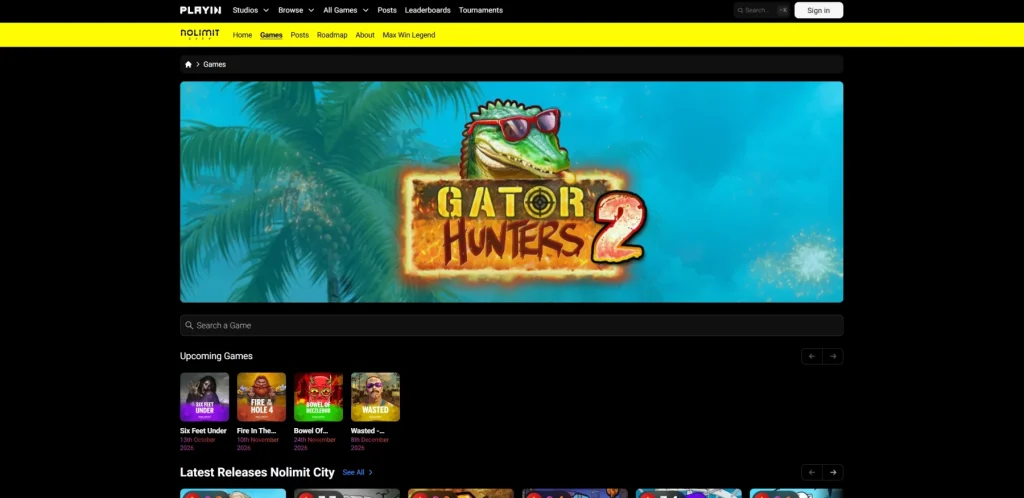This screenshot has height=498, width=1024.
Task: Select the Games tab in yellow bar
Action: click(271, 35)
